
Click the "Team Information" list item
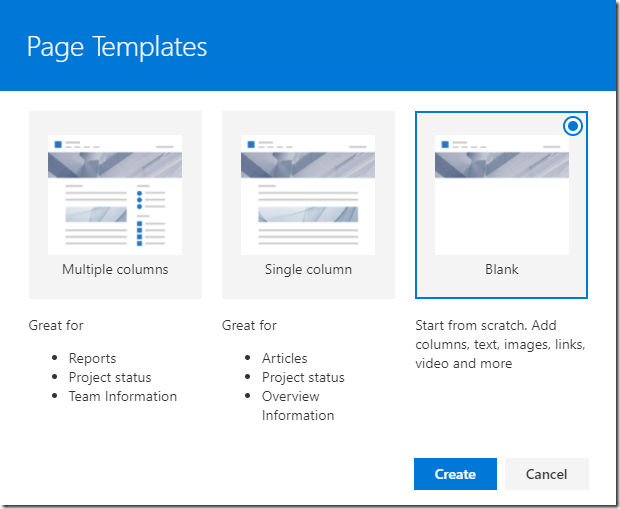coord(122,396)
